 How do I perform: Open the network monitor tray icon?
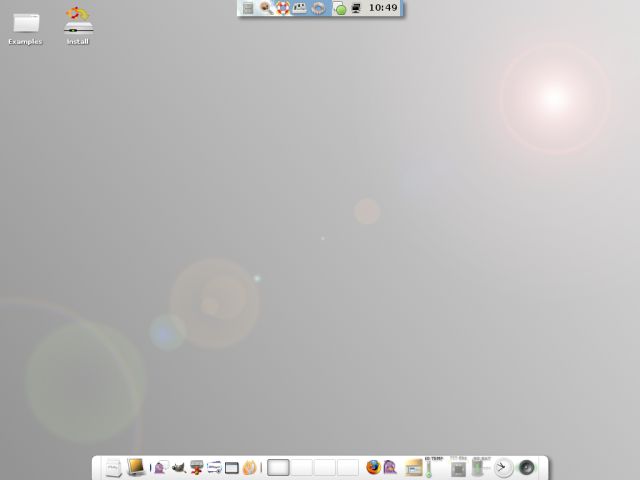[x=356, y=8]
